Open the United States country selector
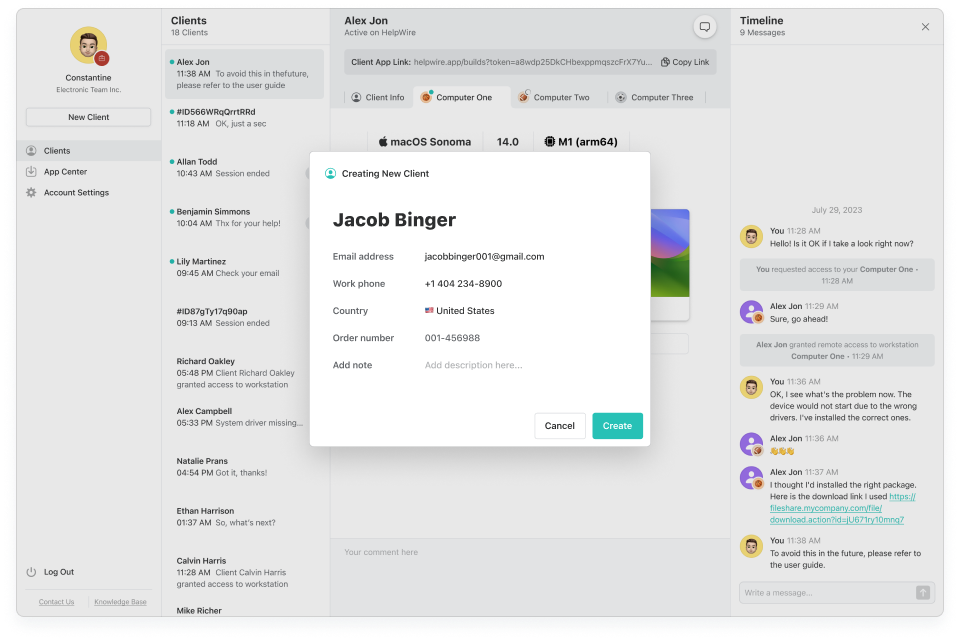The width and height of the screenshot is (960, 641). [460, 310]
